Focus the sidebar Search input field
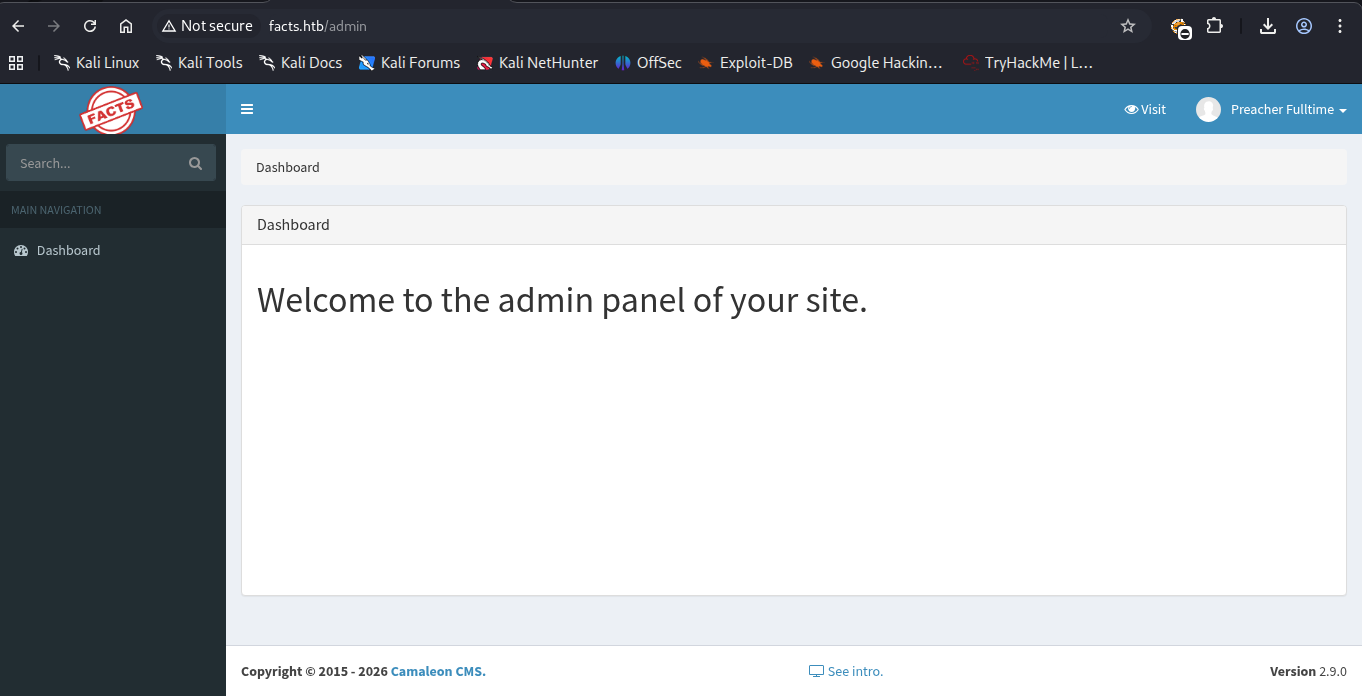1362x696 pixels. coord(99,163)
